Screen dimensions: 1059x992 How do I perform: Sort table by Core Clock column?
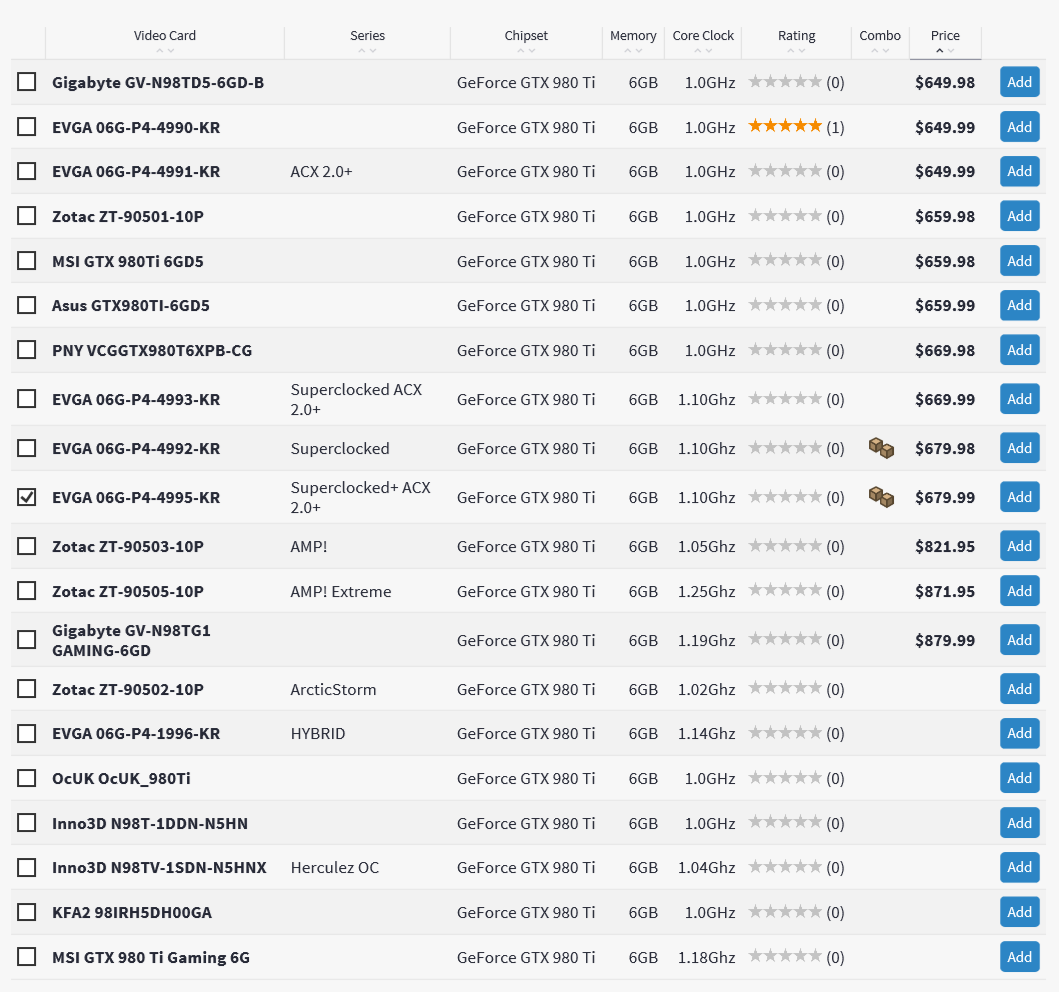[x=703, y=36]
